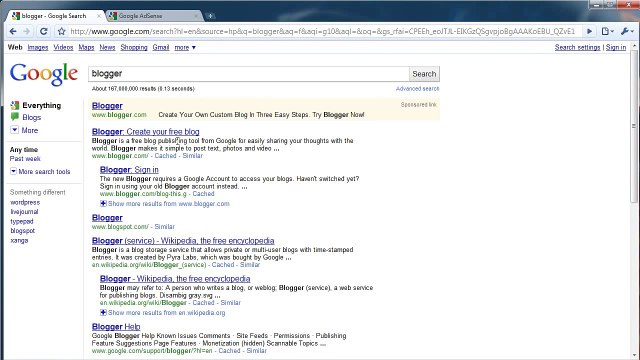
Task: Search for blogspot under Something different
Action: pyautogui.click(x=22, y=231)
